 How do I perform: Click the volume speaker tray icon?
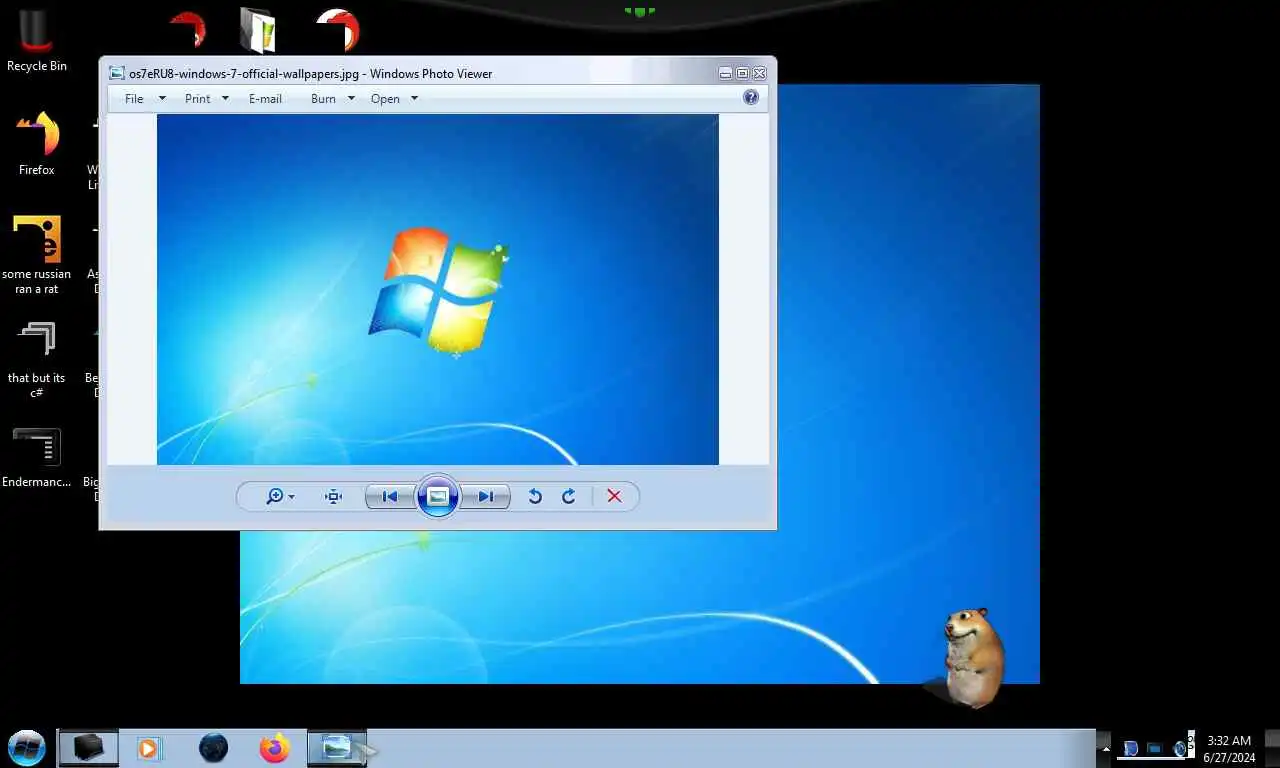(1180, 748)
